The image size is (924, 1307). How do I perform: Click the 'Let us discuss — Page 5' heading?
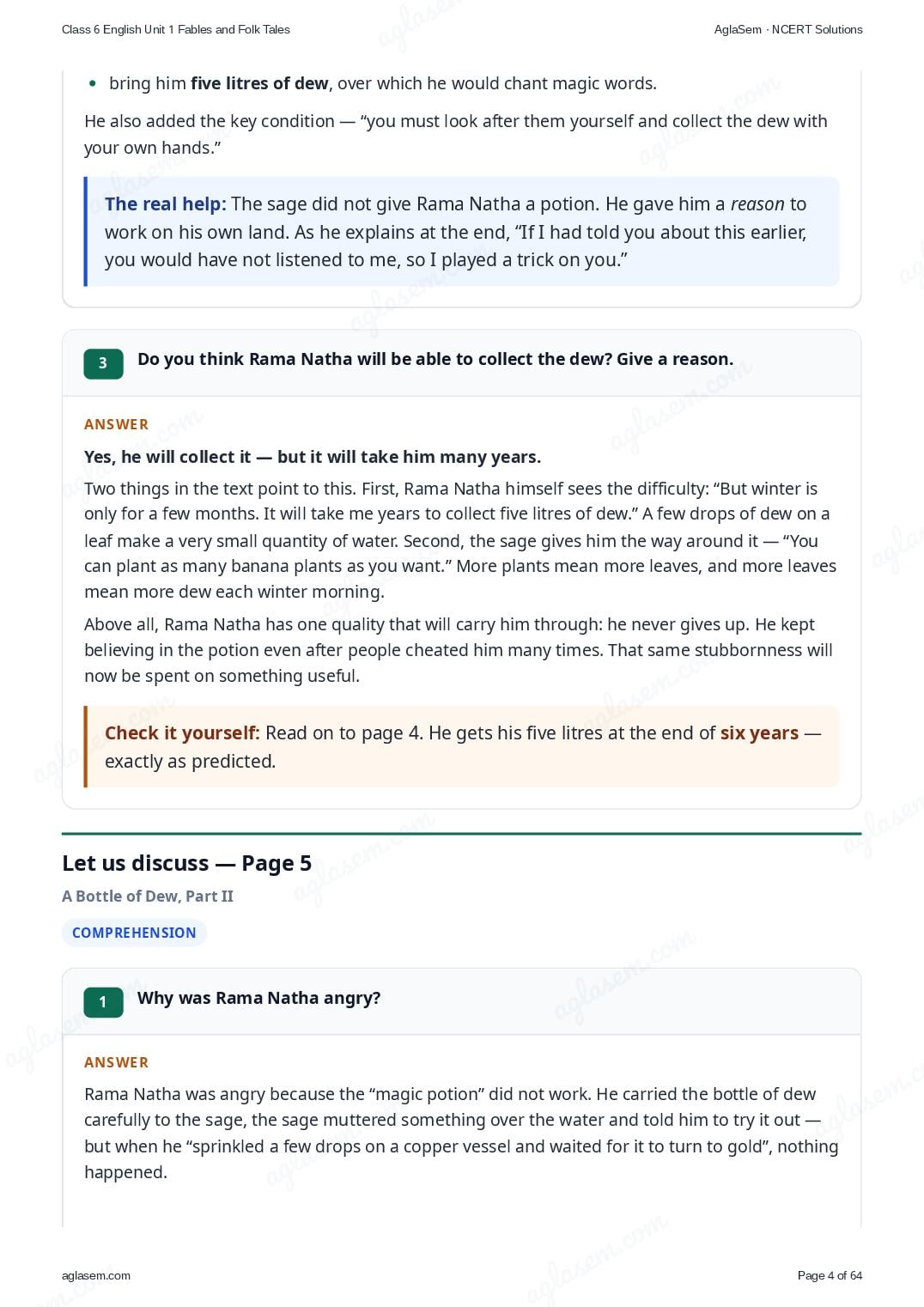coord(186,863)
